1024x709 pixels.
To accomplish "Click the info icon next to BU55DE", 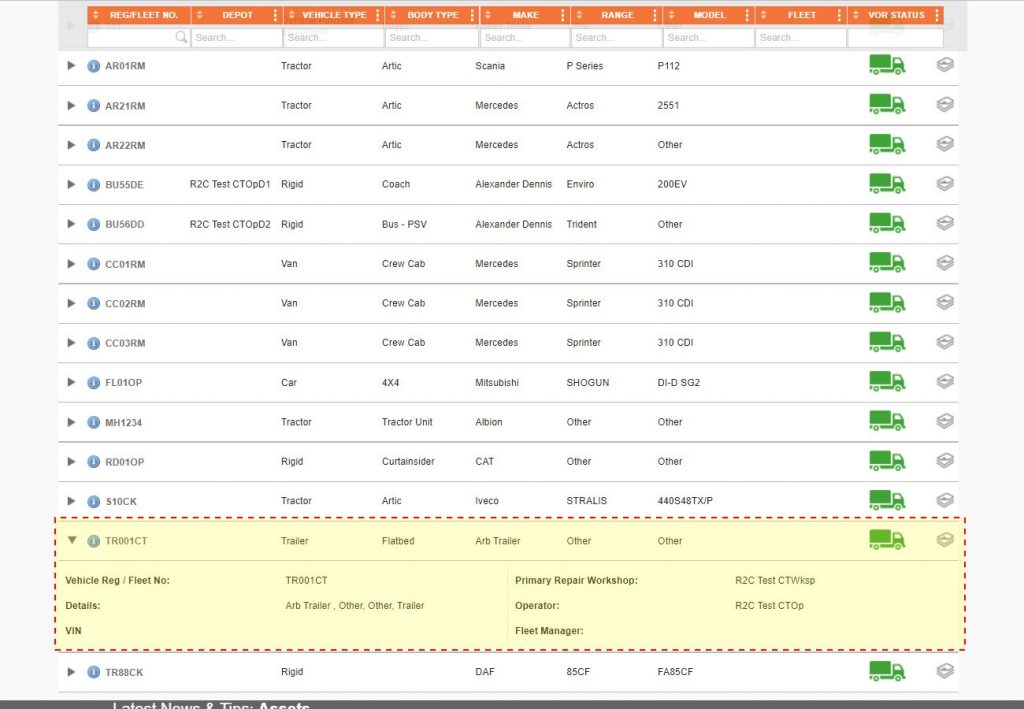I will tap(92, 184).
